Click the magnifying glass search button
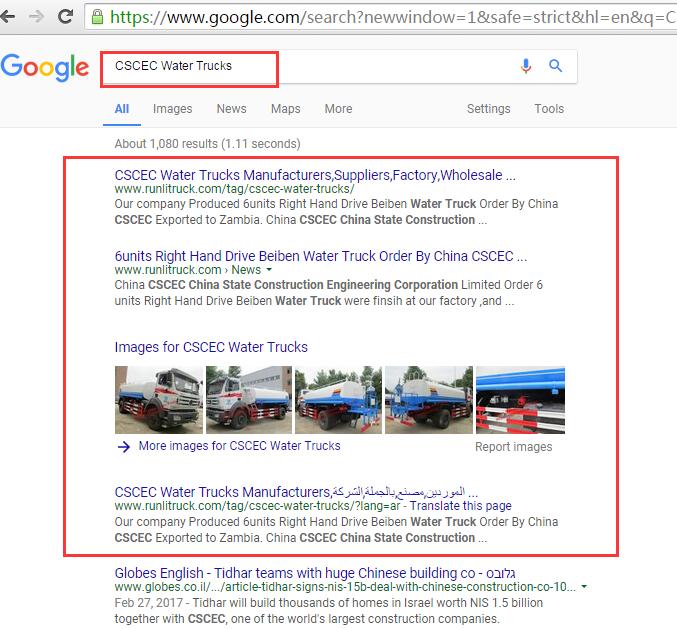The height and width of the screenshot is (629, 677). pos(555,66)
